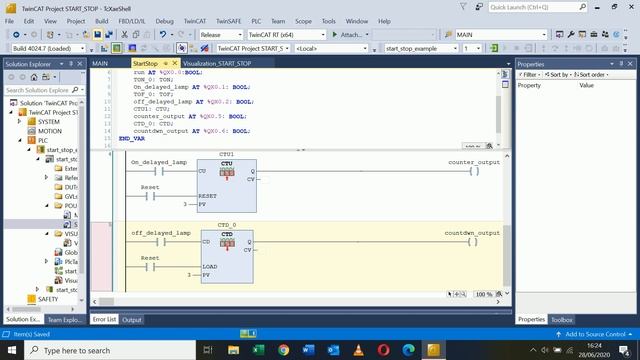The width and height of the screenshot is (640, 360).
Task: Select the MOTION tree item
Action: [50, 131]
